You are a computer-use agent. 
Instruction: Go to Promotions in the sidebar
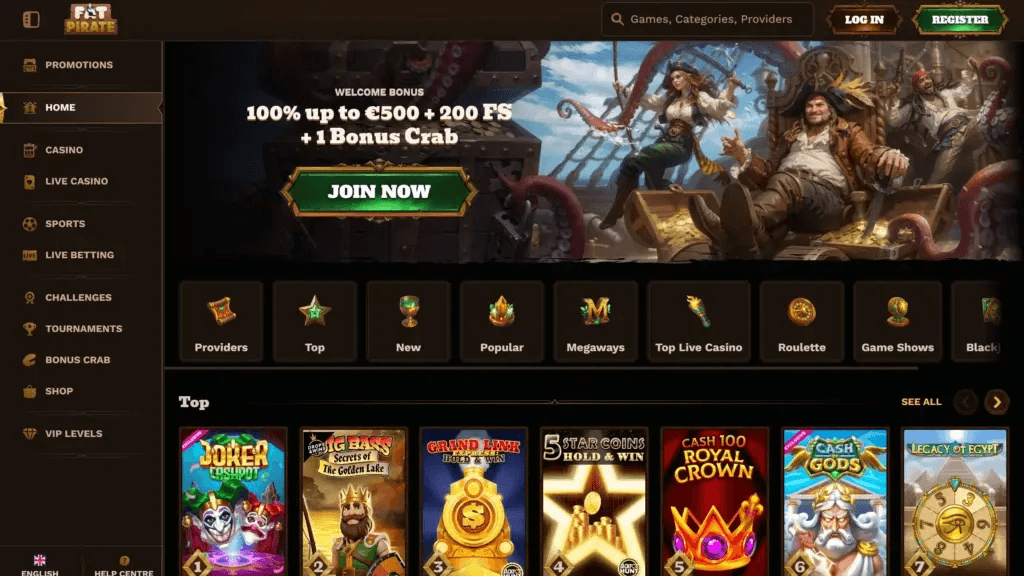click(80, 65)
